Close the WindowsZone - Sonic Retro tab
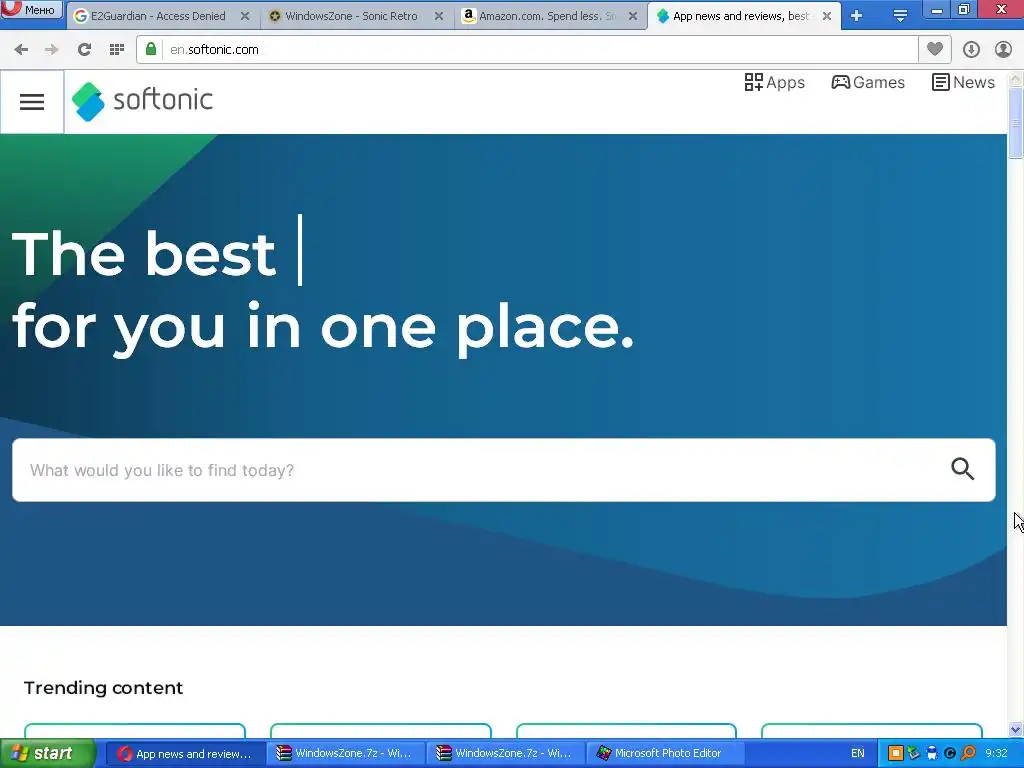 (439, 16)
